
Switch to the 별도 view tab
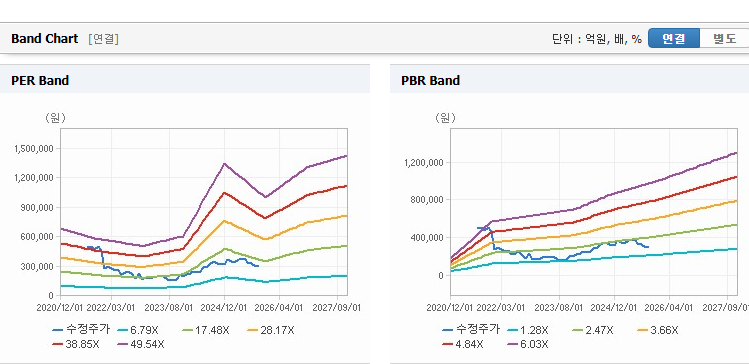point(724,38)
